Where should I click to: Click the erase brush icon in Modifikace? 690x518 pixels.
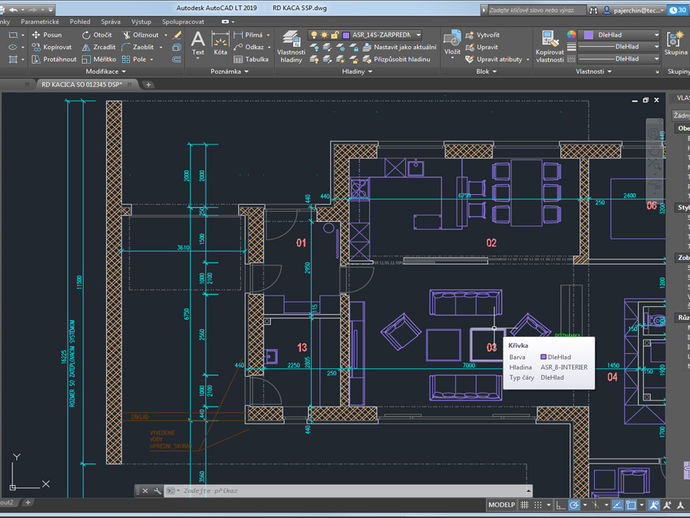coord(177,35)
